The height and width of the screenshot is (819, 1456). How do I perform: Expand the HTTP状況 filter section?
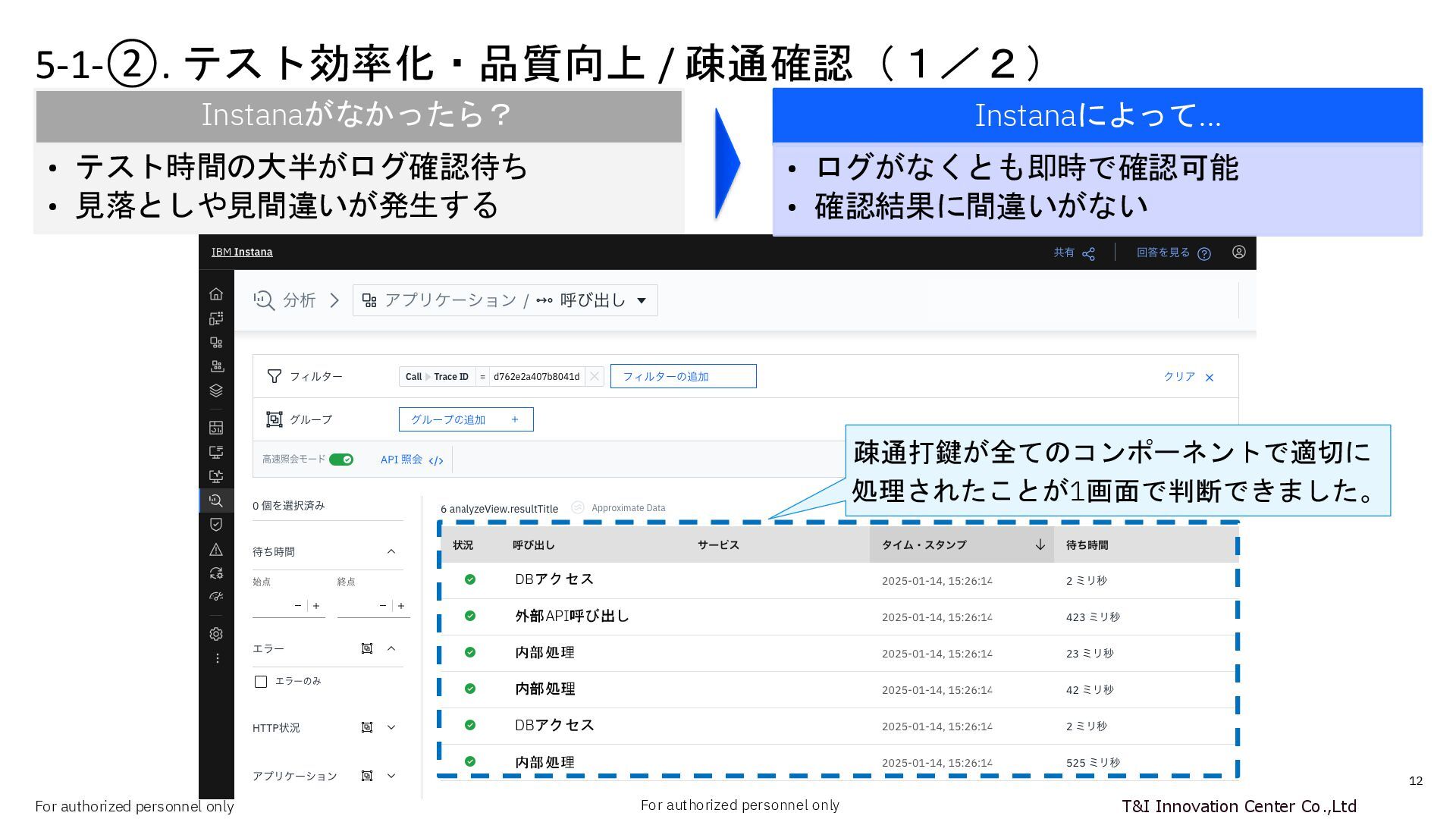click(391, 727)
